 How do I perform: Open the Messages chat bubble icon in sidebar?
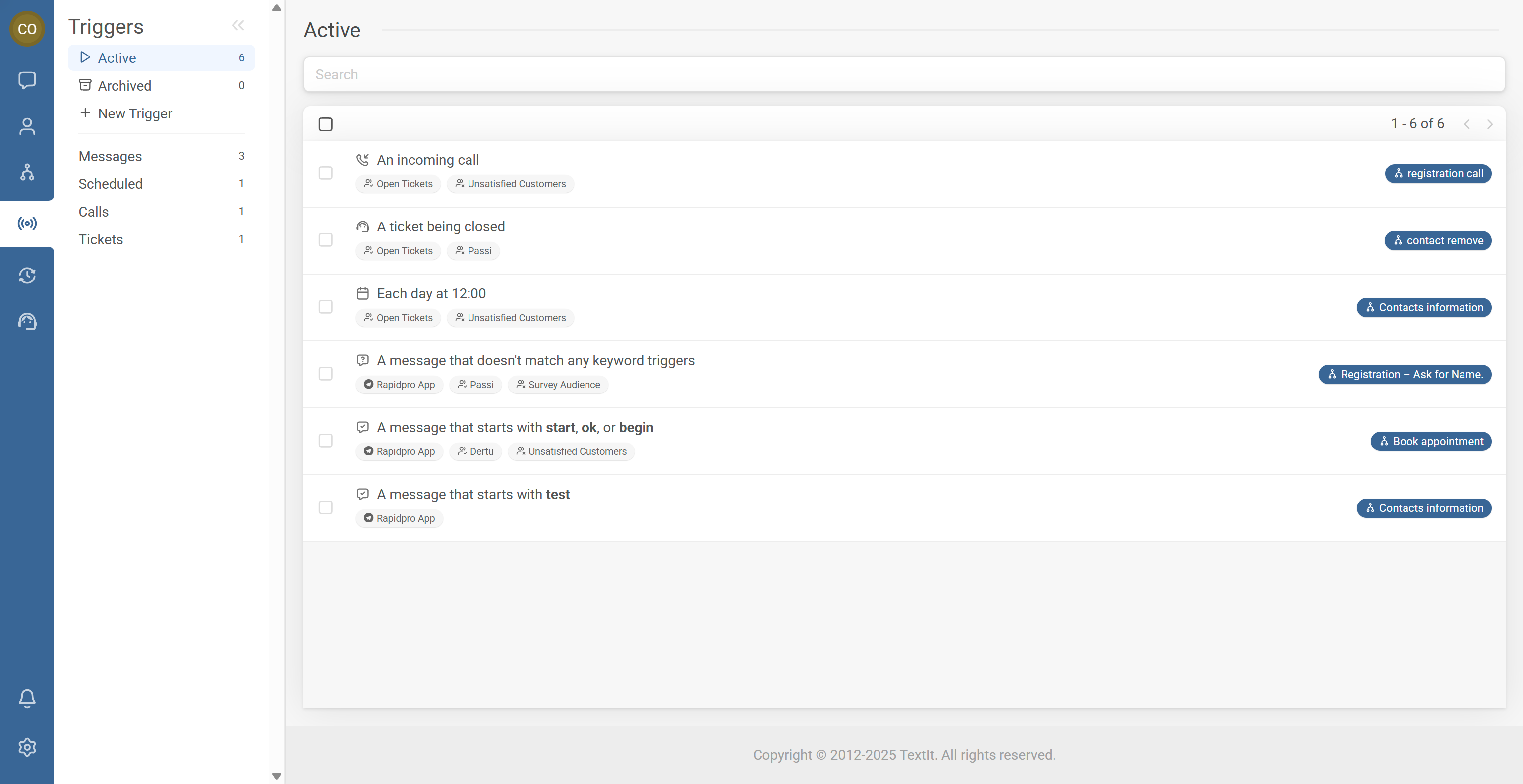tap(27, 80)
